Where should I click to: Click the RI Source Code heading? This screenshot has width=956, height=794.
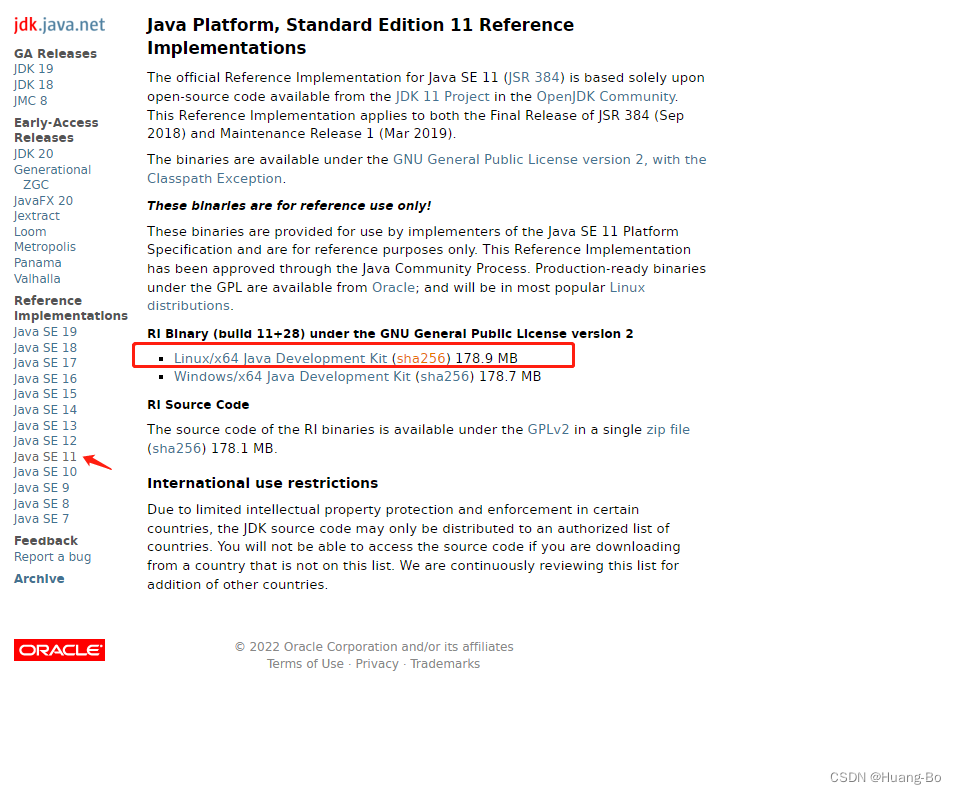point(198,405)
